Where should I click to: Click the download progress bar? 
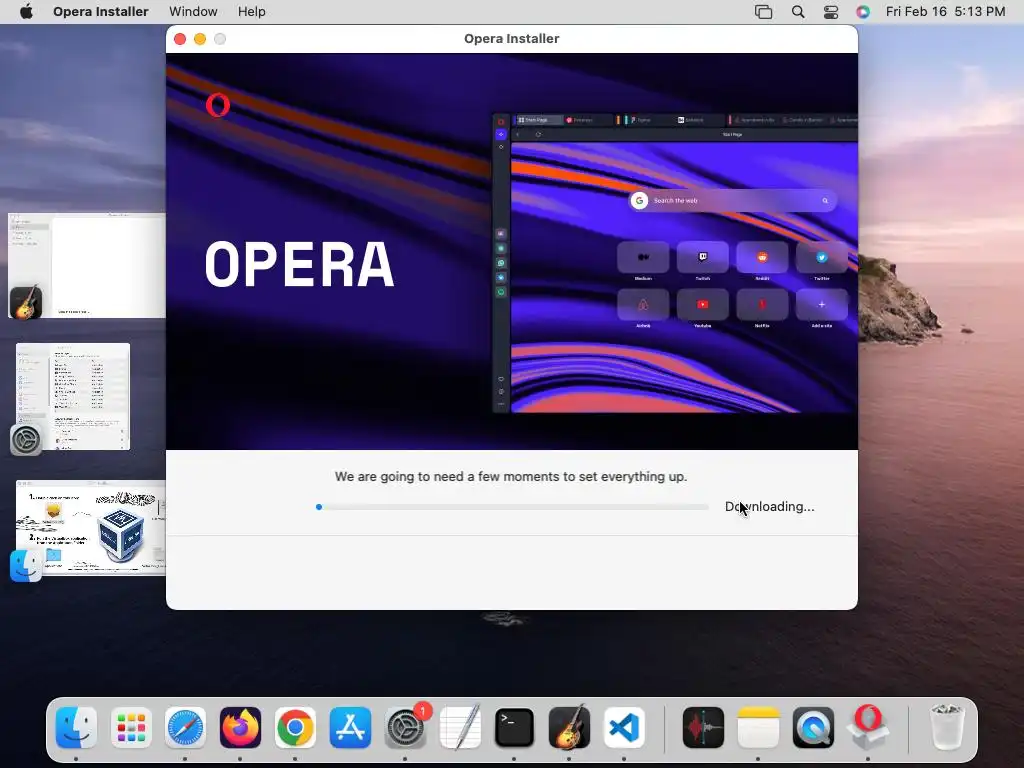point(512,507)
